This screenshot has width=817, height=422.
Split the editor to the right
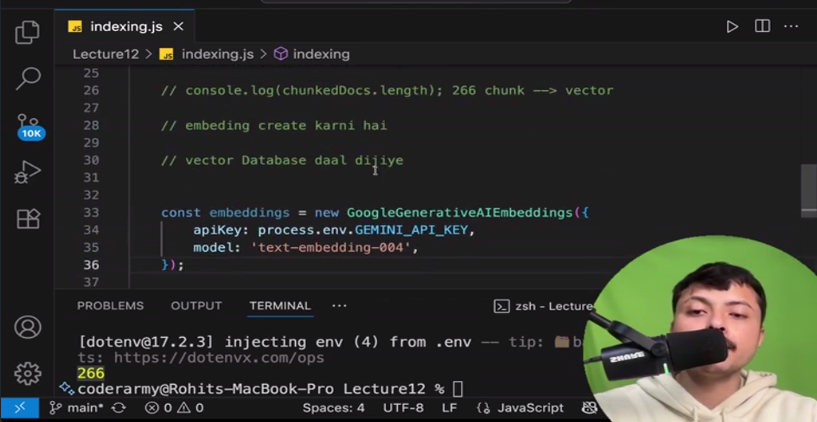(x=762, y=26)
